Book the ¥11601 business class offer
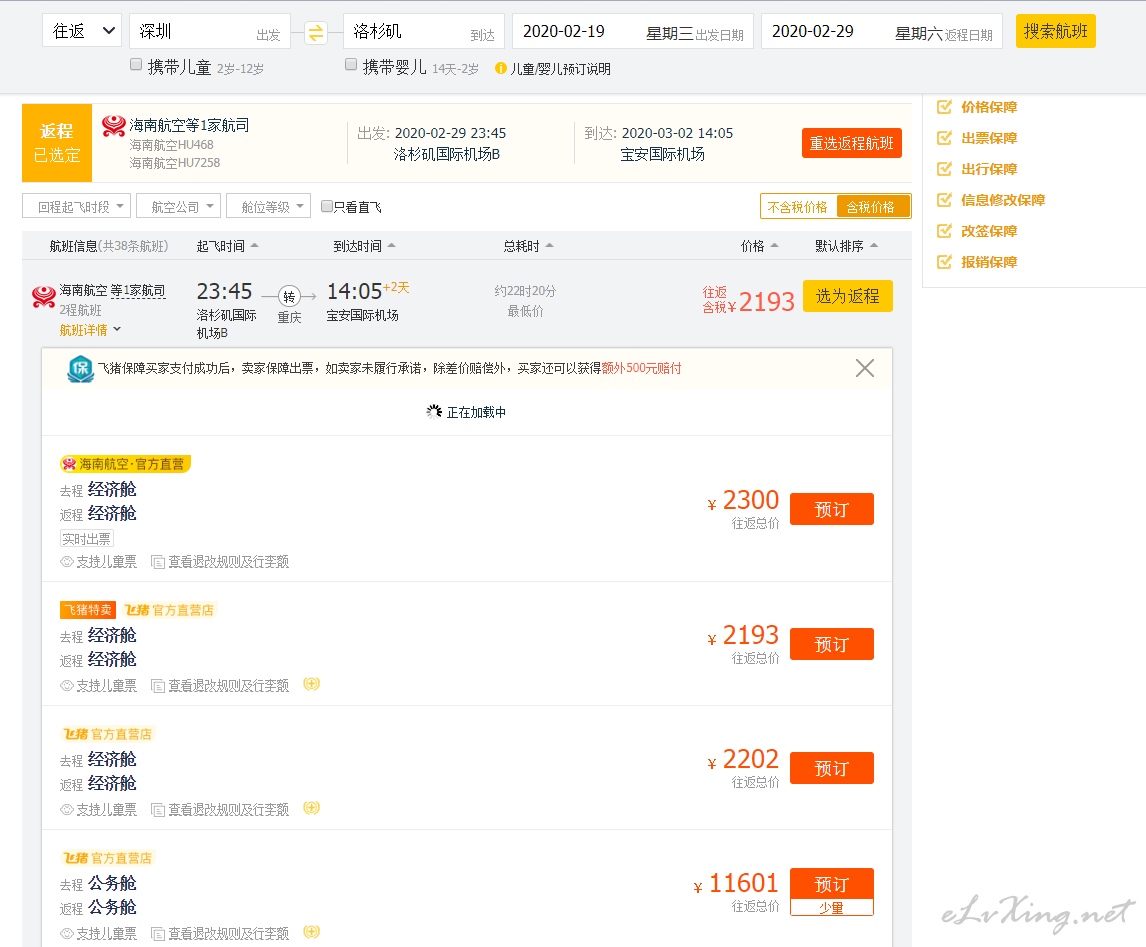1146x947 pixels. click(x=832, y=883)
